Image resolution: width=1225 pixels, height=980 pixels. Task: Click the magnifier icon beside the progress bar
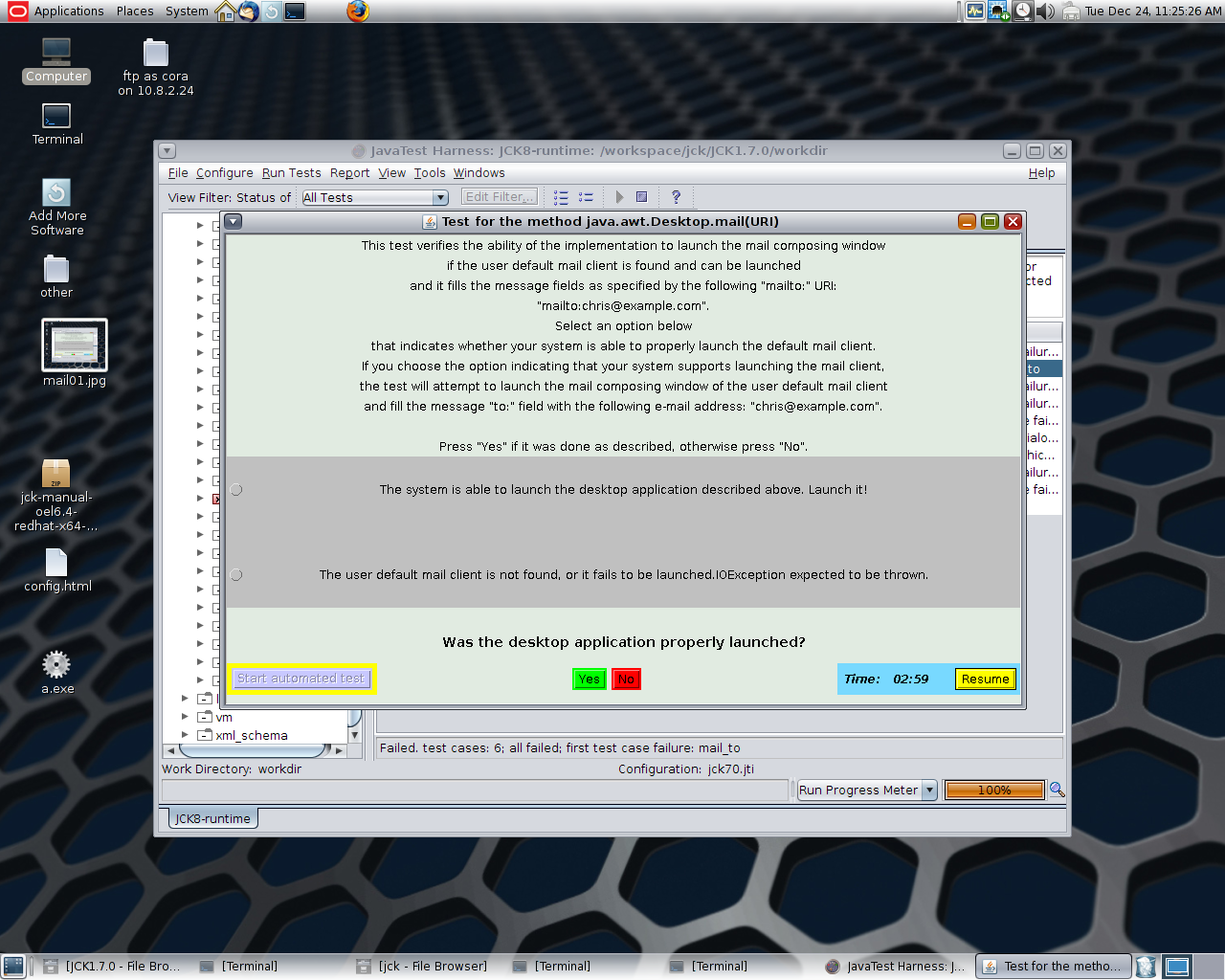click(1057, 790)
